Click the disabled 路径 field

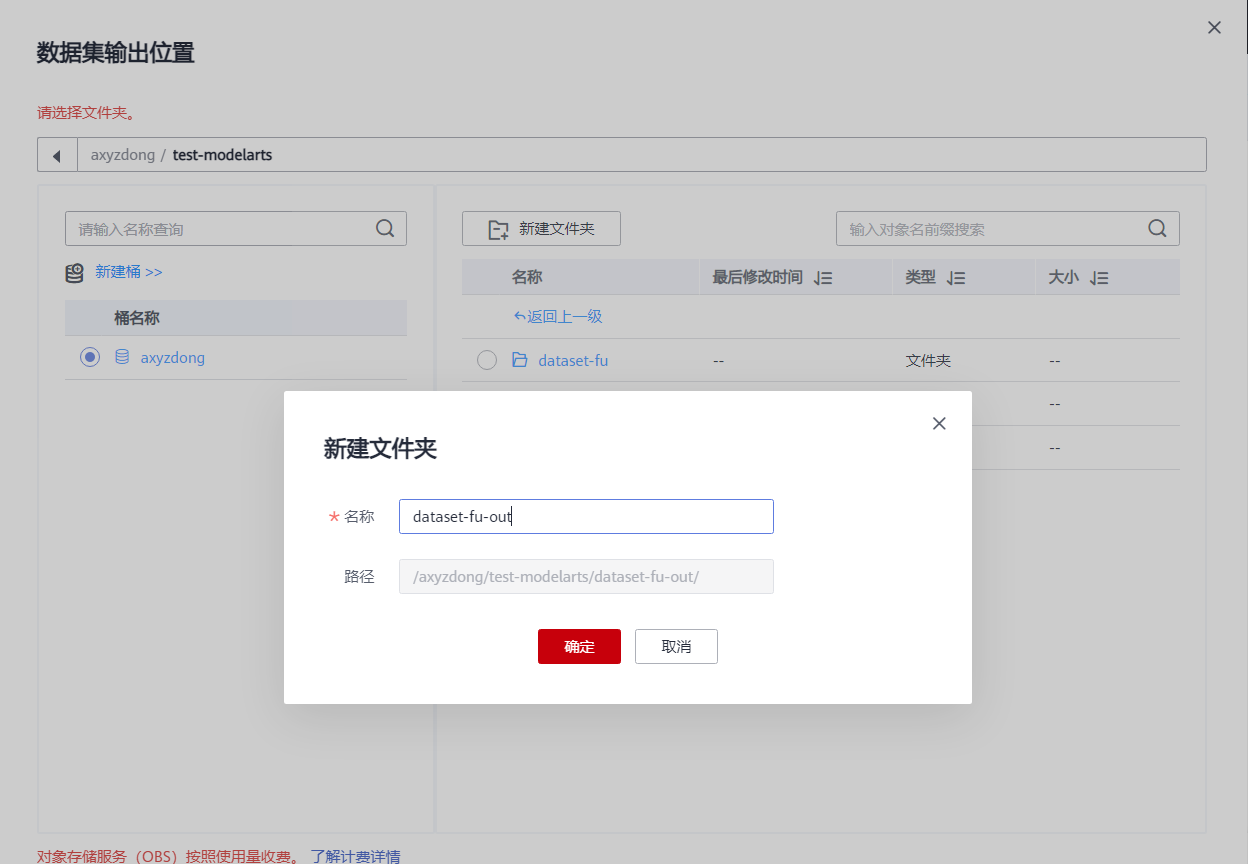pyautogui.click(x=586, y=577)
